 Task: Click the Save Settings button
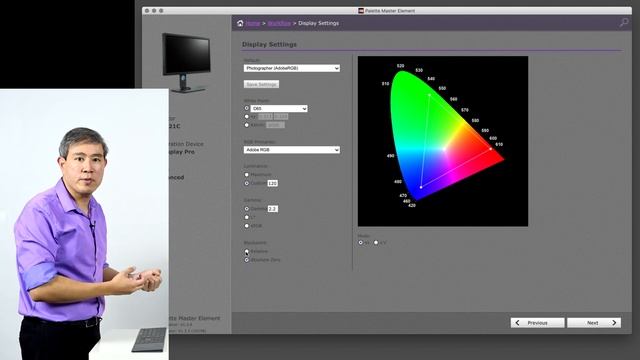pos(262,84)
